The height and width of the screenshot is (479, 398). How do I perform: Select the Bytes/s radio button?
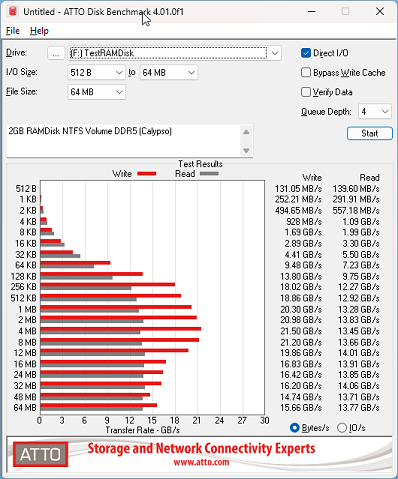295,428
